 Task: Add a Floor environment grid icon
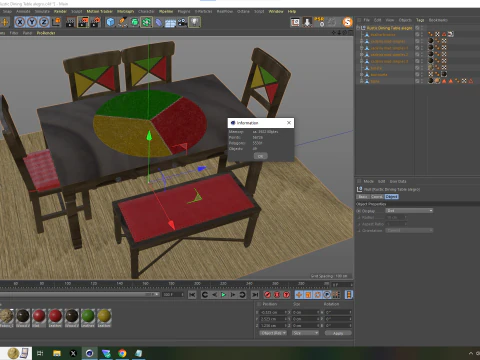170,22
